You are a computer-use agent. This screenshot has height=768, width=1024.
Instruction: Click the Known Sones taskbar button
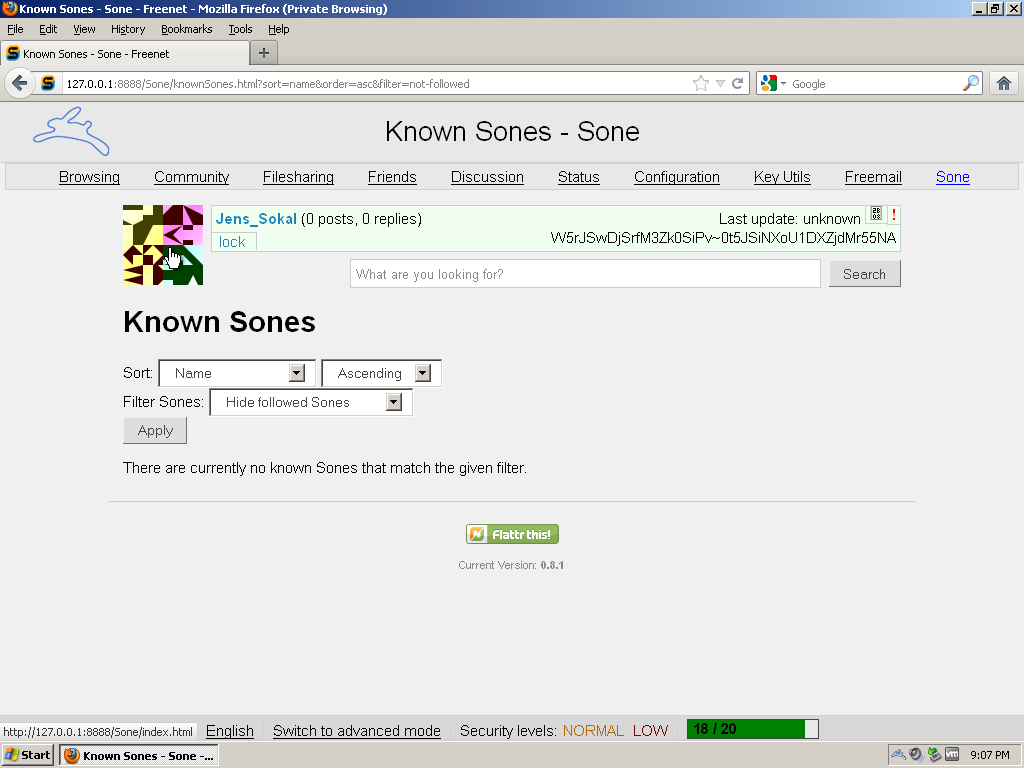[x=139, y=756]
